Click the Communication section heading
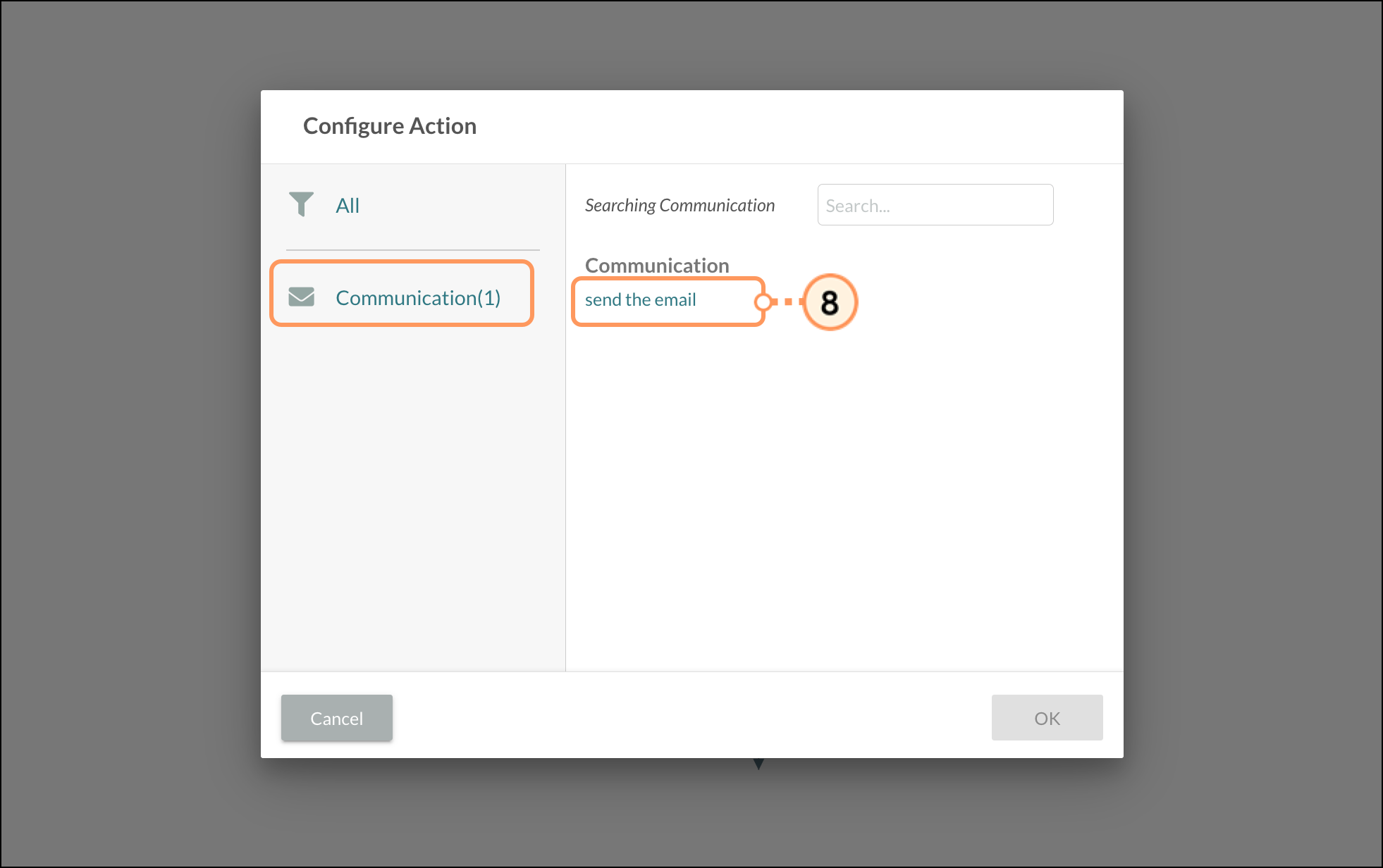The width and height of the screenshot is (1383, 868). click(x=657, y=266)
